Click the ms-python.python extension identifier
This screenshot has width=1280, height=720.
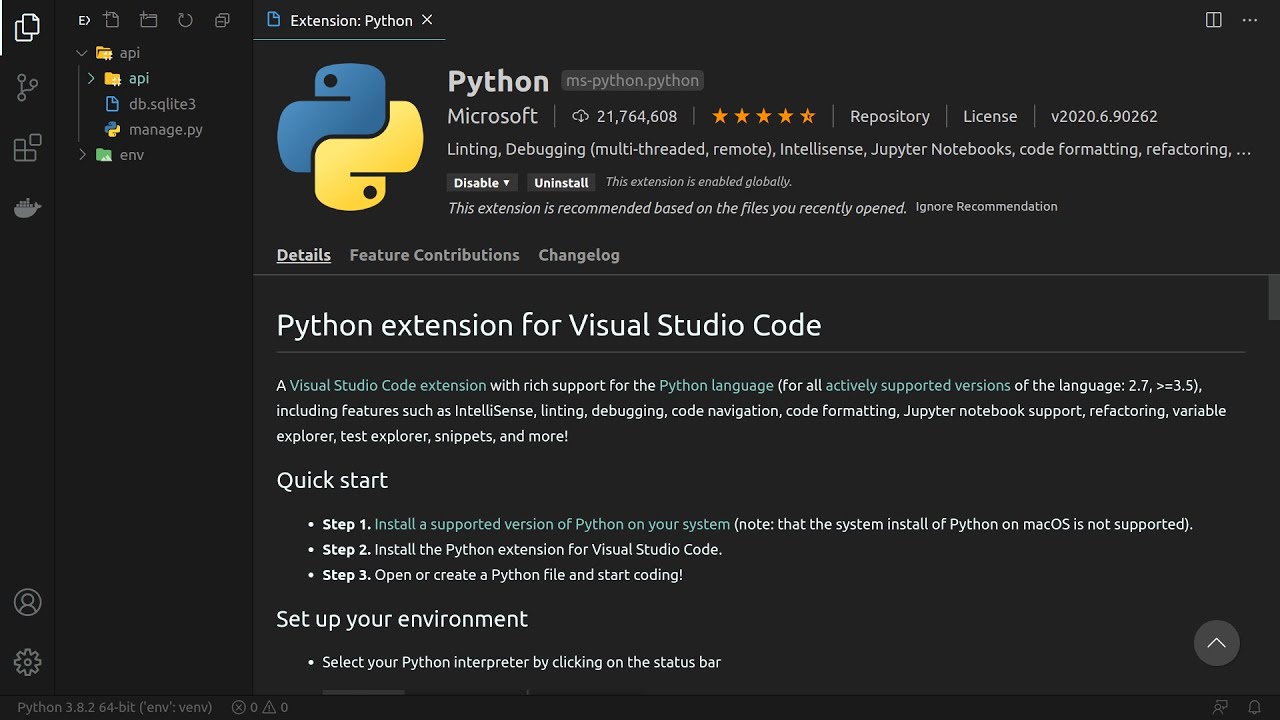[x=632, y=81]
